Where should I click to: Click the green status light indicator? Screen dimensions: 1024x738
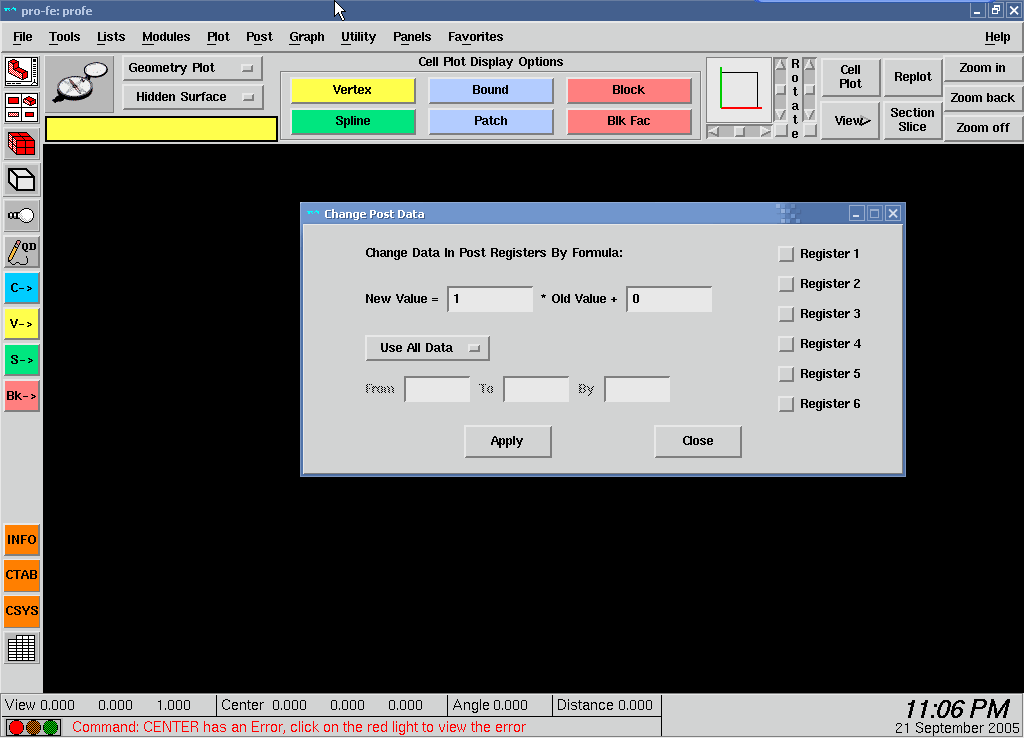[x=50, y=727]
